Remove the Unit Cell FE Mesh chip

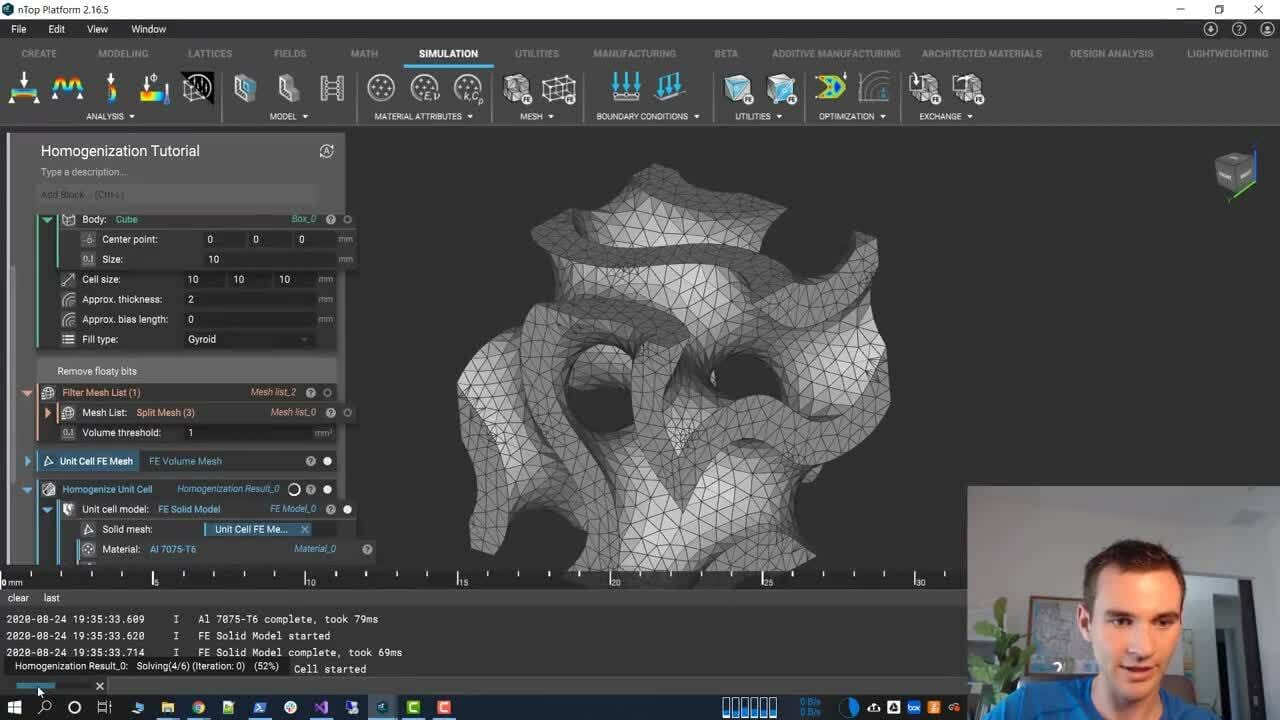tap(304, 529)
